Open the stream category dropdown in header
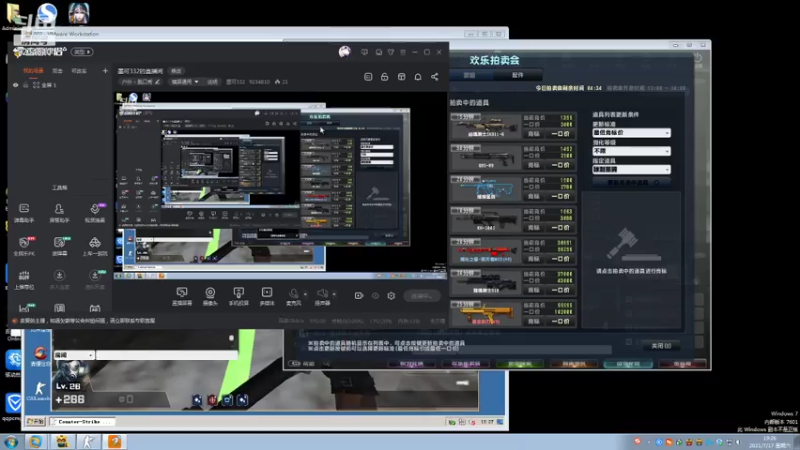The height and width of the screenshot is (450, 800). 185,82
